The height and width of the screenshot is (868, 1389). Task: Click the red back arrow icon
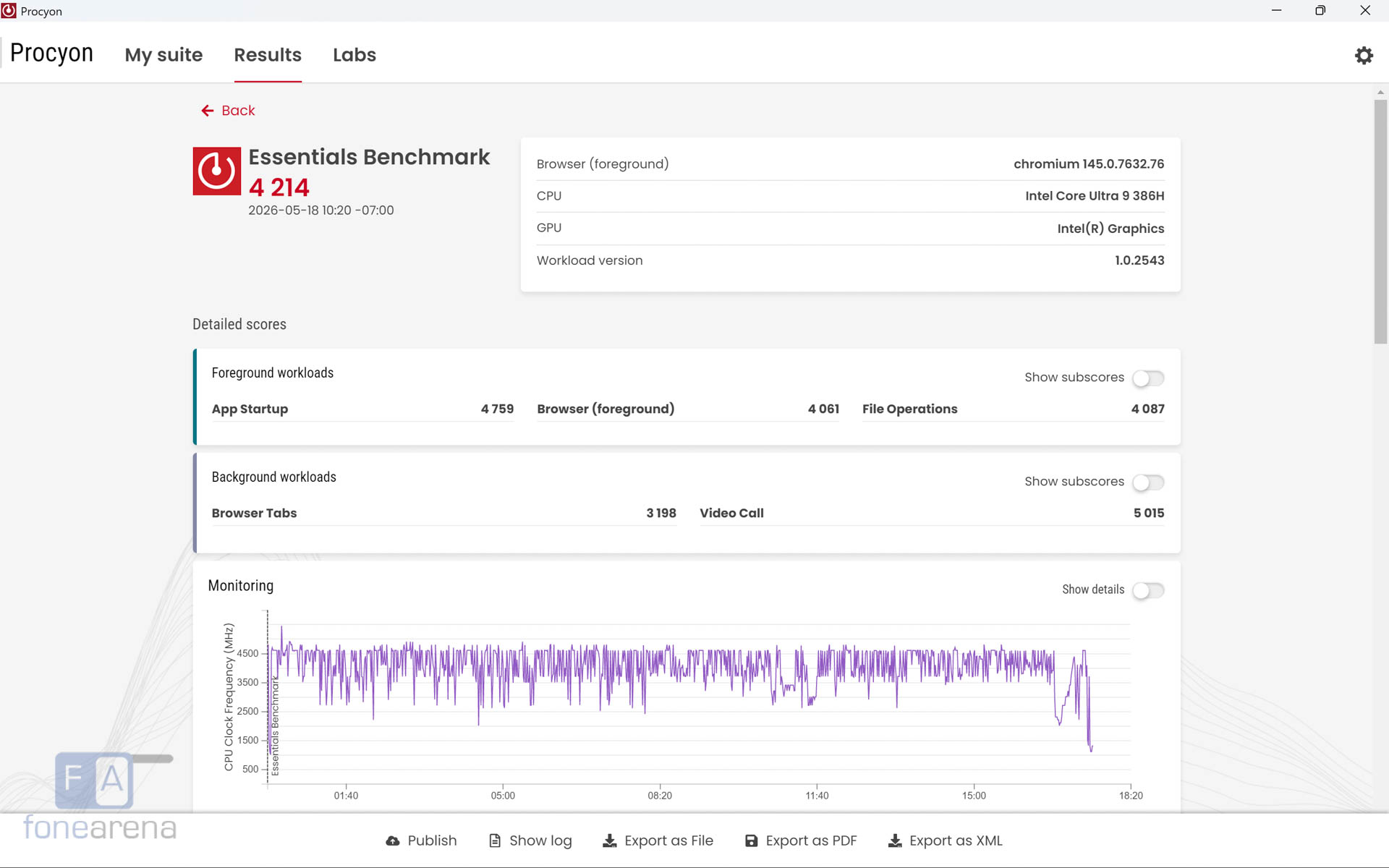(208, 111)
